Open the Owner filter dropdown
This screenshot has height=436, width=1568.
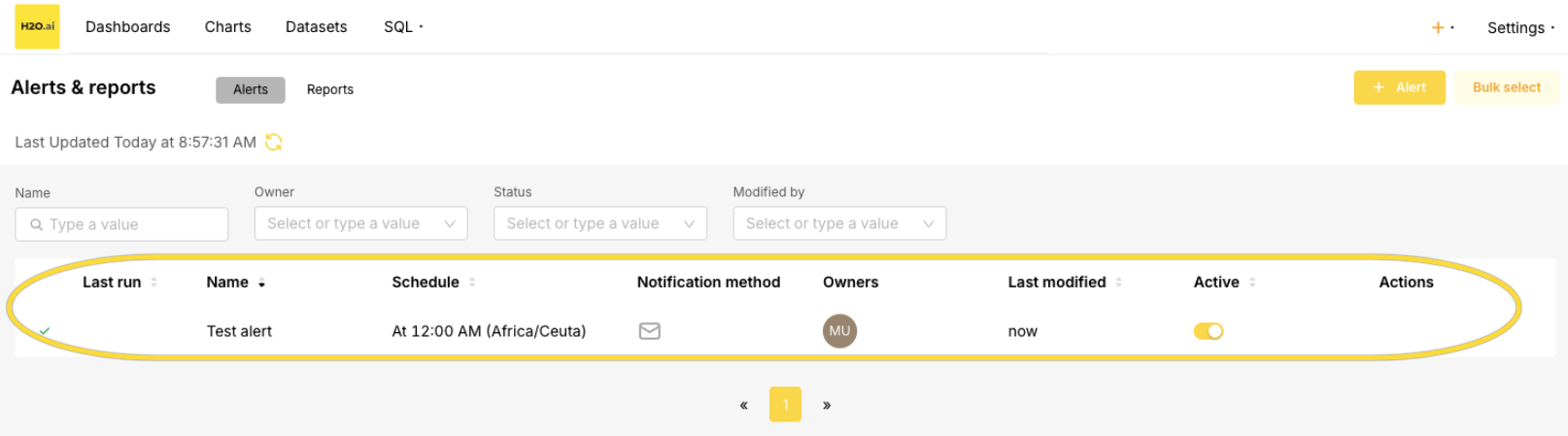[x=360, y=223]
